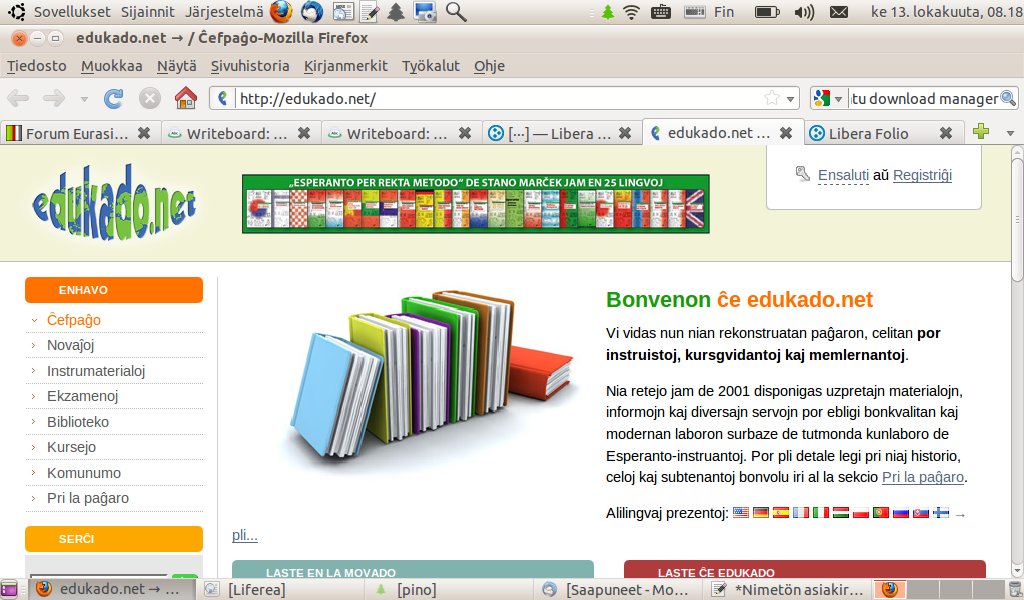Image resolution: width=1024 pixels, height=600 pixels.
Task: Select the Polish flag presentation
Action: point(861,513)
